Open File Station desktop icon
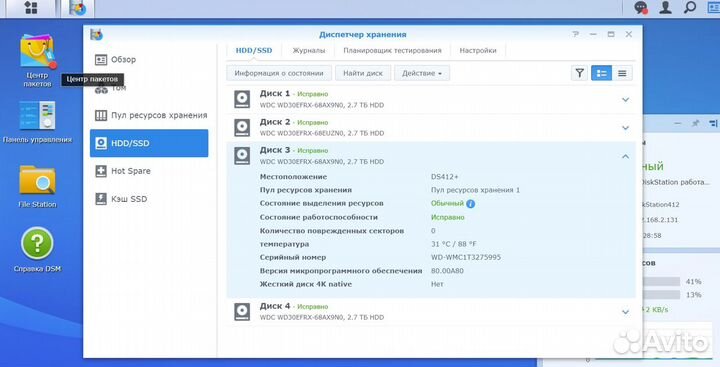The image size is (720, 367). [x=37, y=187]
